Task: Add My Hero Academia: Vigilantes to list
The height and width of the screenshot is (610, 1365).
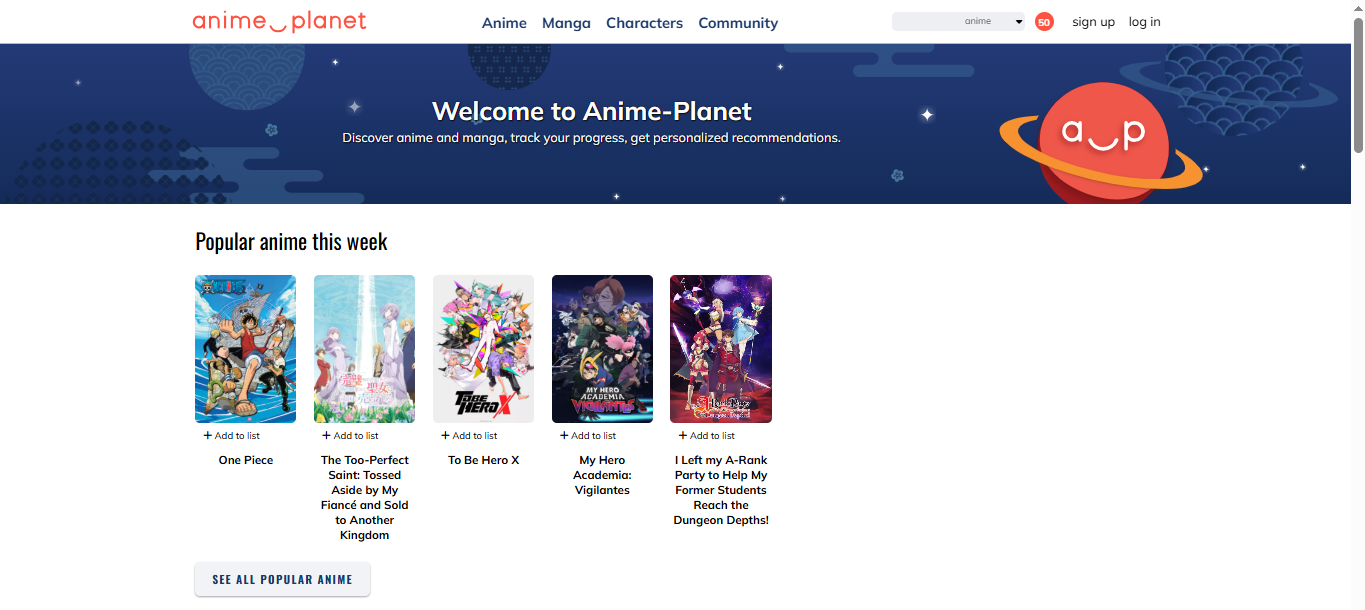Action: coord(589,436)
